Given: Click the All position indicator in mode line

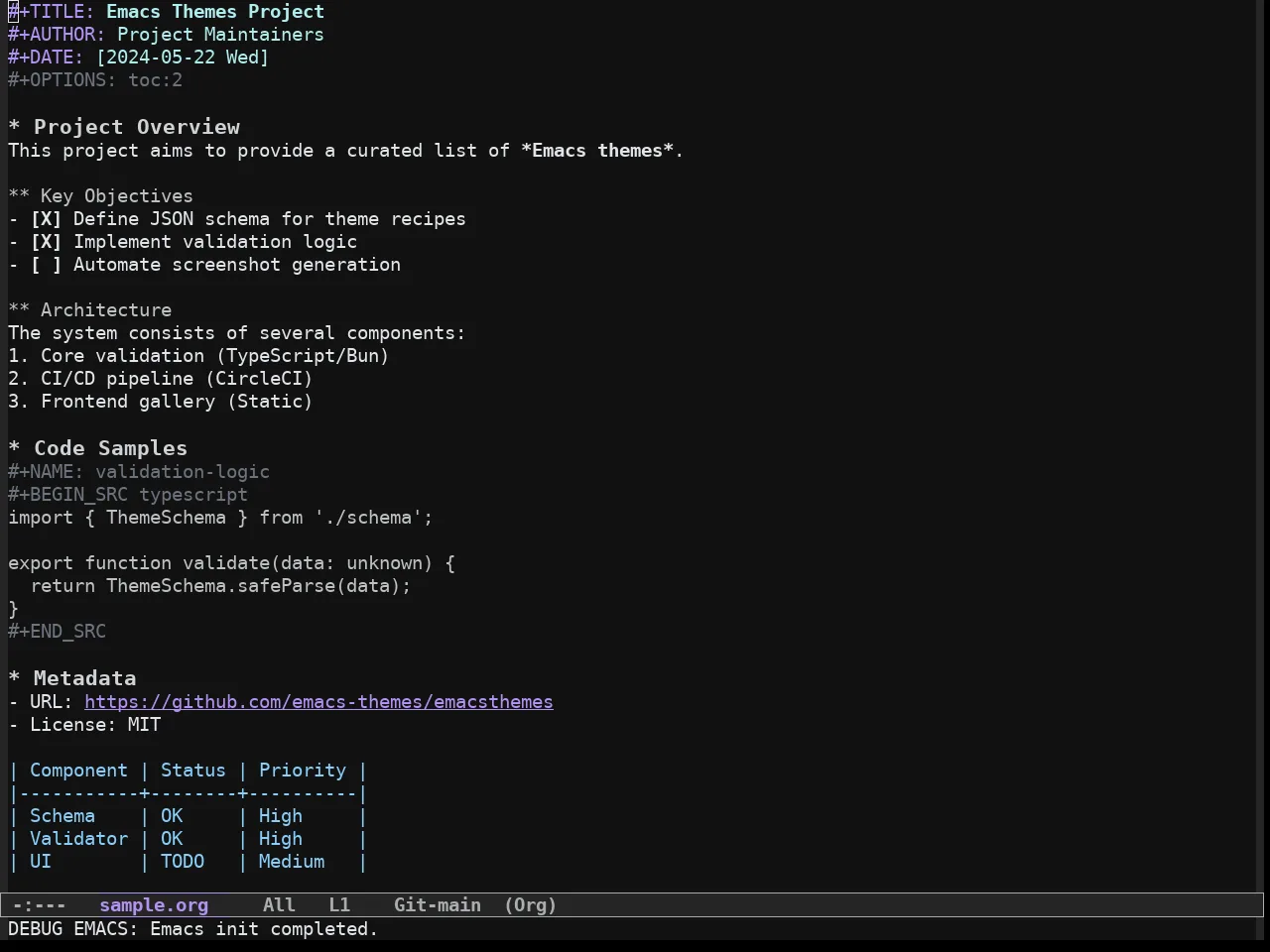Looking at the screenshot, I should click(279, 905).
